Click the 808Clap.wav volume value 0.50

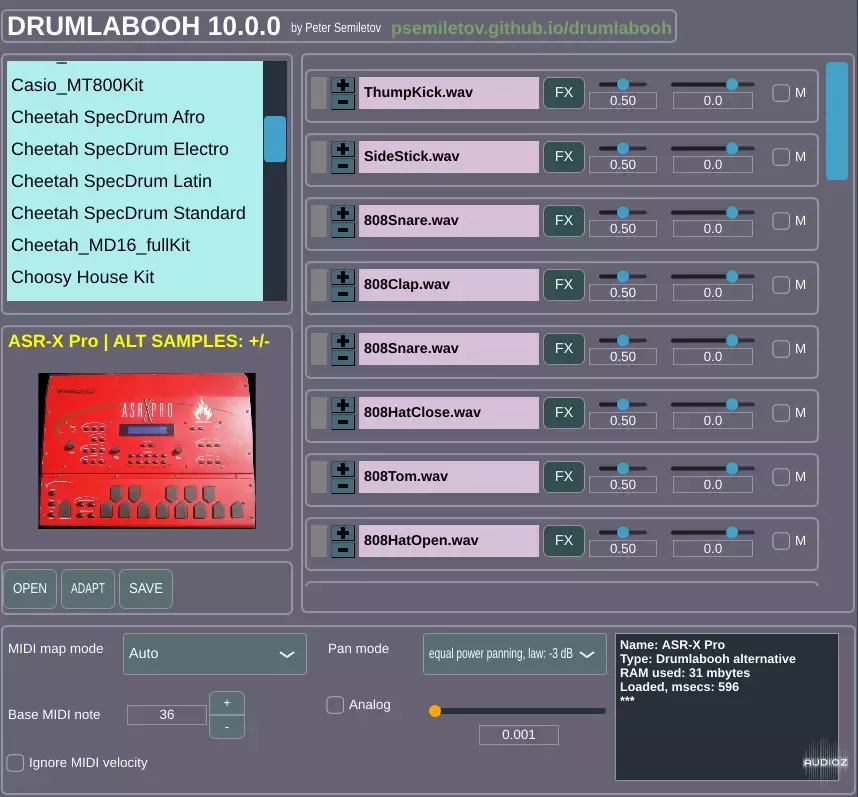click(623, 293)
